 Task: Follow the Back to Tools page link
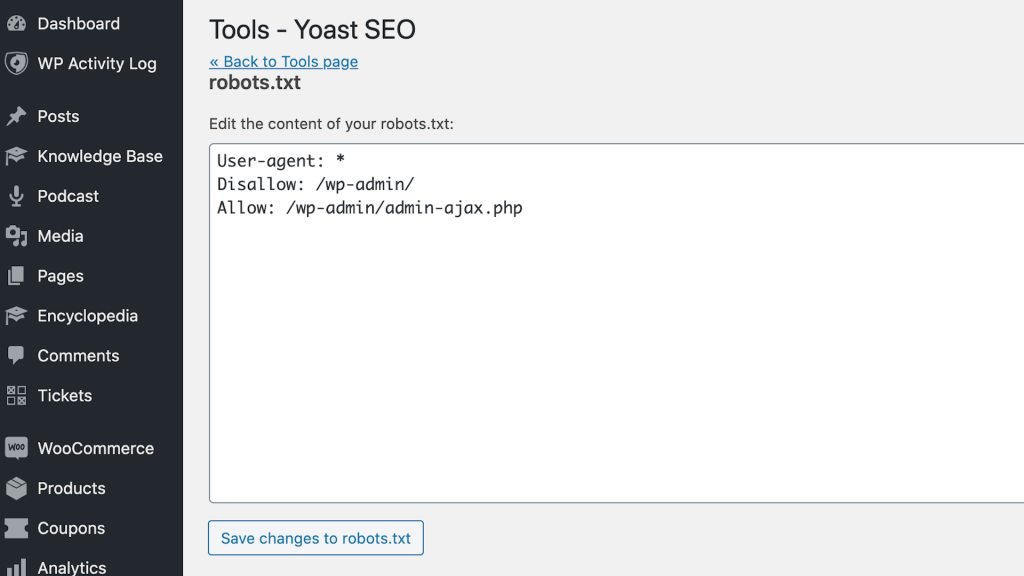pyautogui.click(x=283, y=62)
